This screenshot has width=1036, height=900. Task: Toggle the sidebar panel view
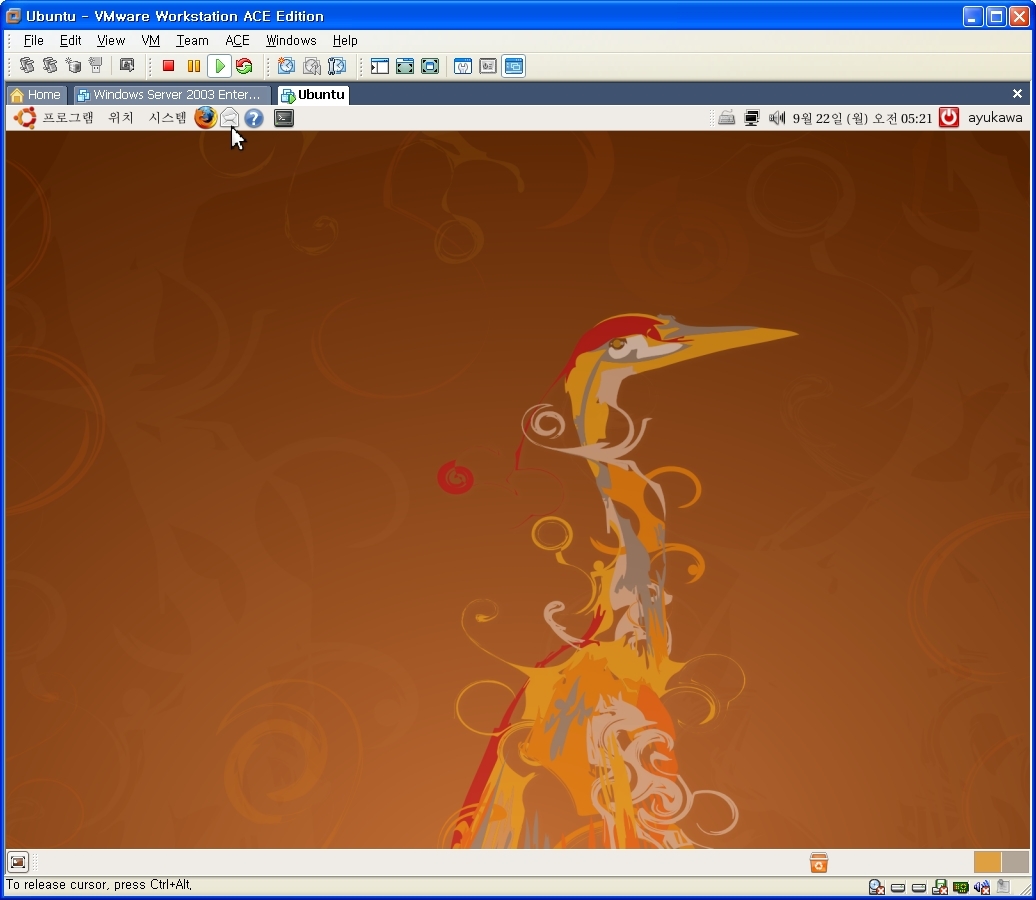click(x=380, y=66)
